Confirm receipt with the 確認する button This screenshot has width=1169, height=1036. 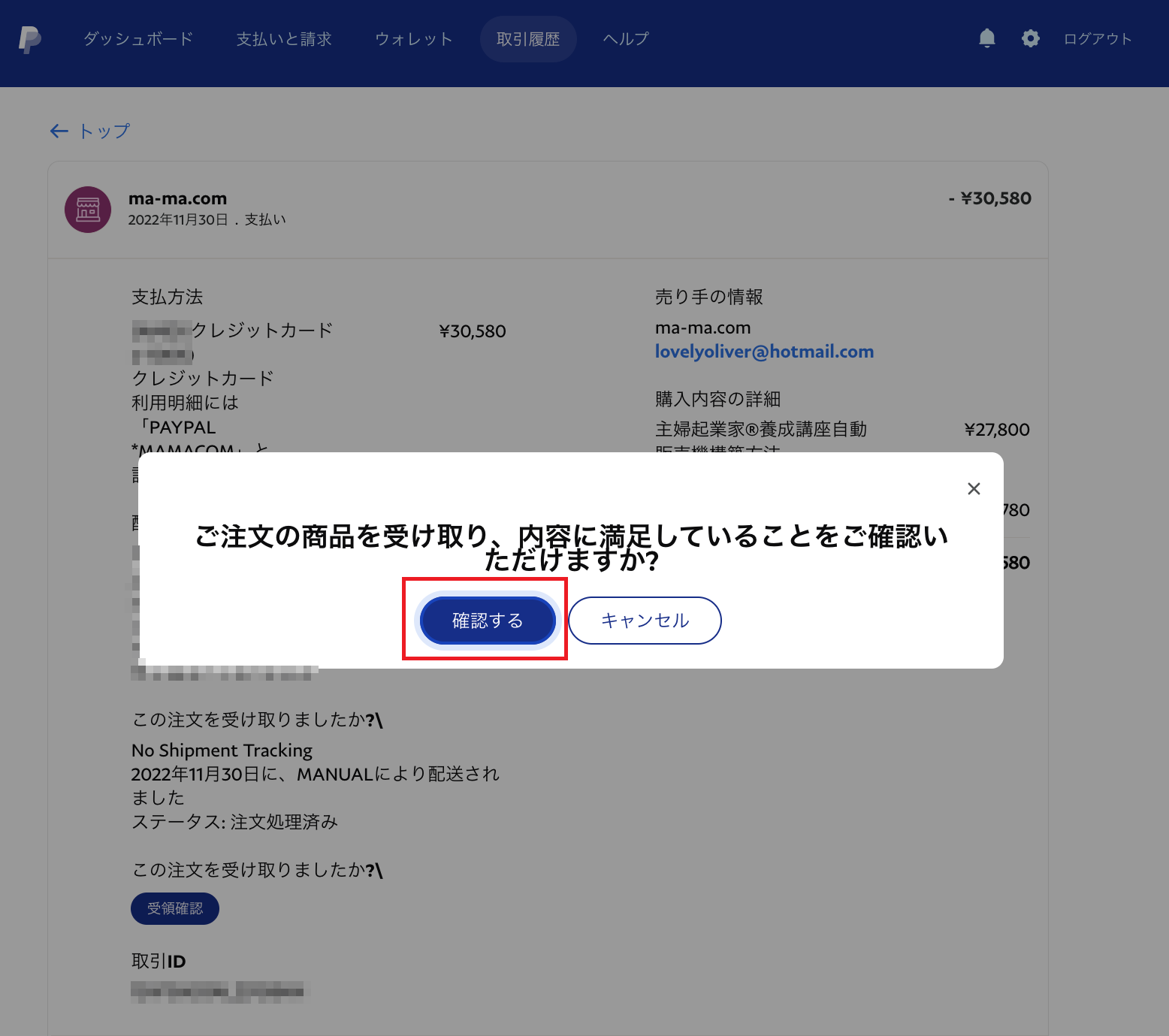[488, 621]
